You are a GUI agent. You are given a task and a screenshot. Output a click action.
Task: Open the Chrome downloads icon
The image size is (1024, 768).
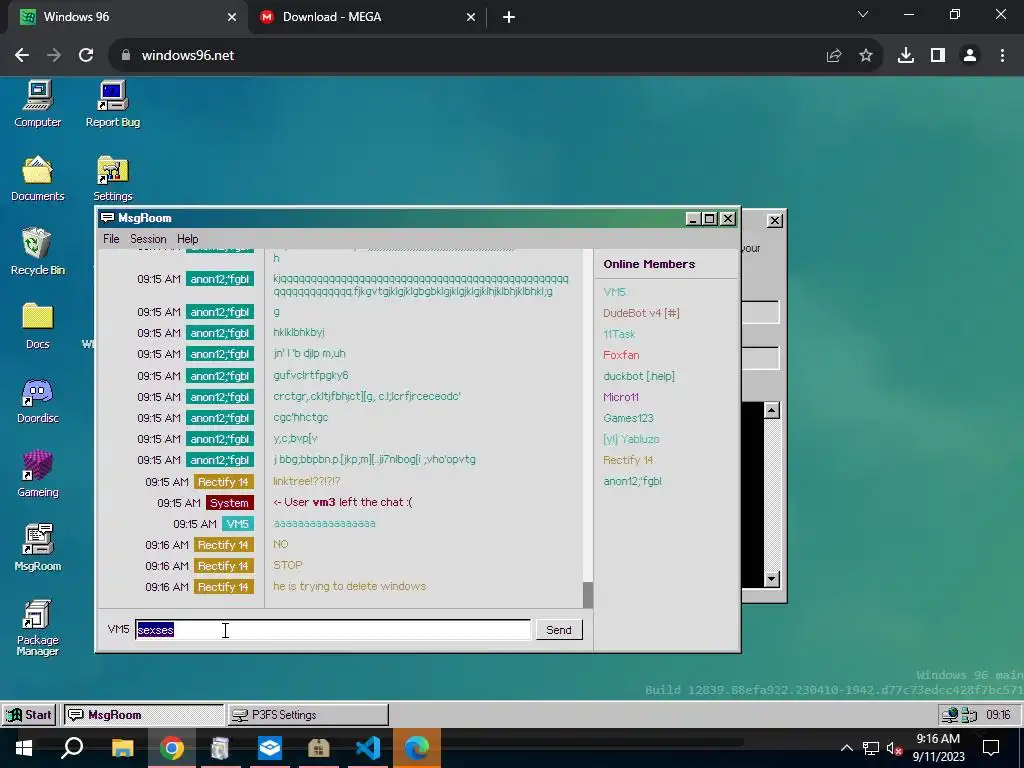click(x=906, y=56)
